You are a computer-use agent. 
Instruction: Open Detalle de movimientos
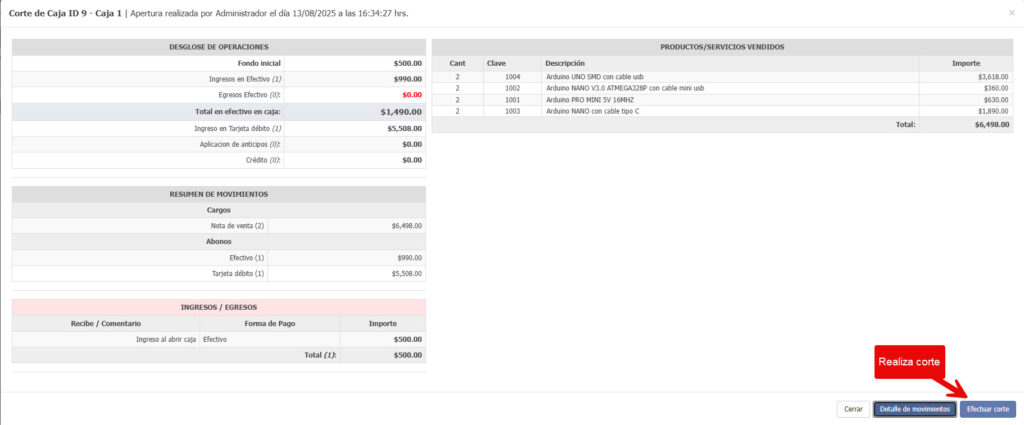coord(914,409)
